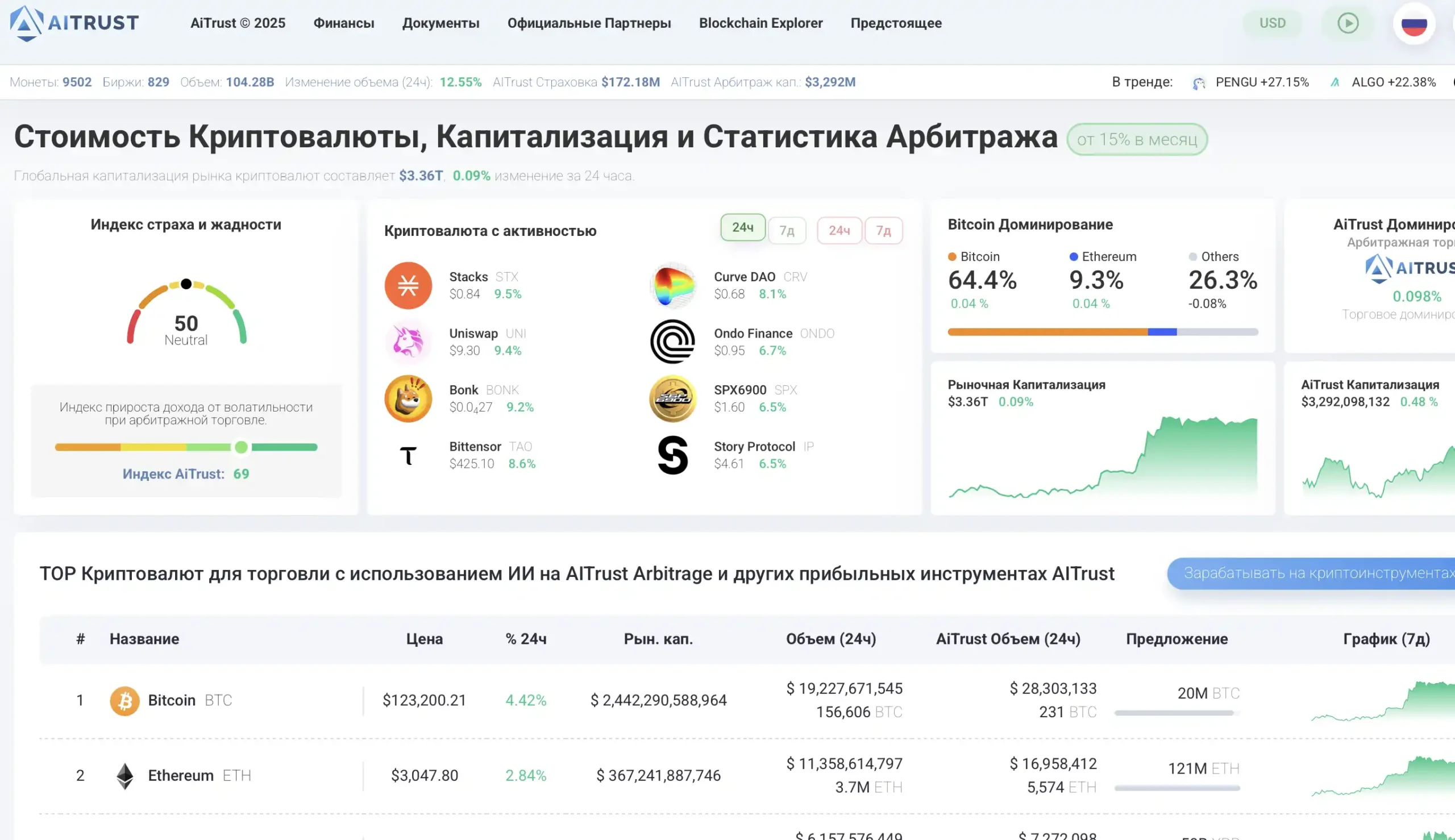Viewport: 1455px width, 840px height.
Task: Click the Bittensor TAO icon
Action: (409, 455)
